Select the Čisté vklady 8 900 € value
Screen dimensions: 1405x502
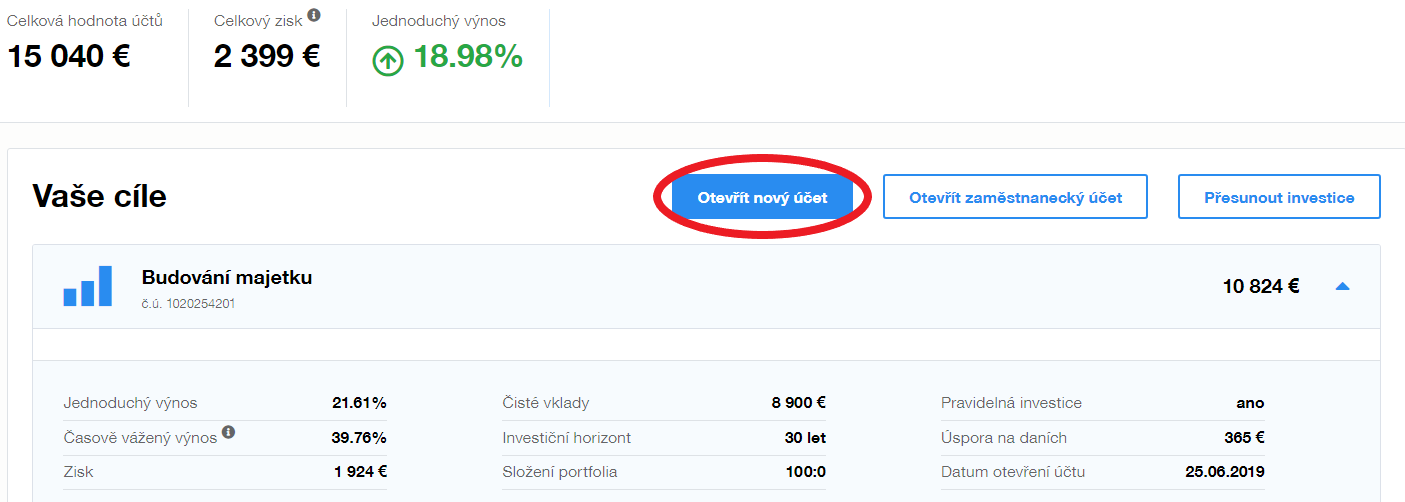[798, 403]
